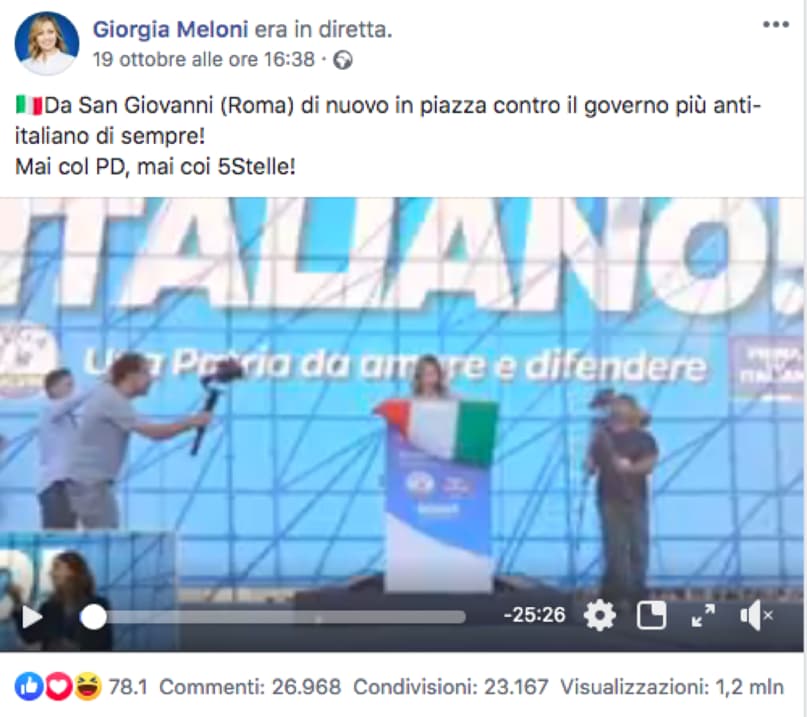Viewport: 807px width, 717px height.
Task: Click the Haha laughing reaction icon
Action: pos(88,687)
